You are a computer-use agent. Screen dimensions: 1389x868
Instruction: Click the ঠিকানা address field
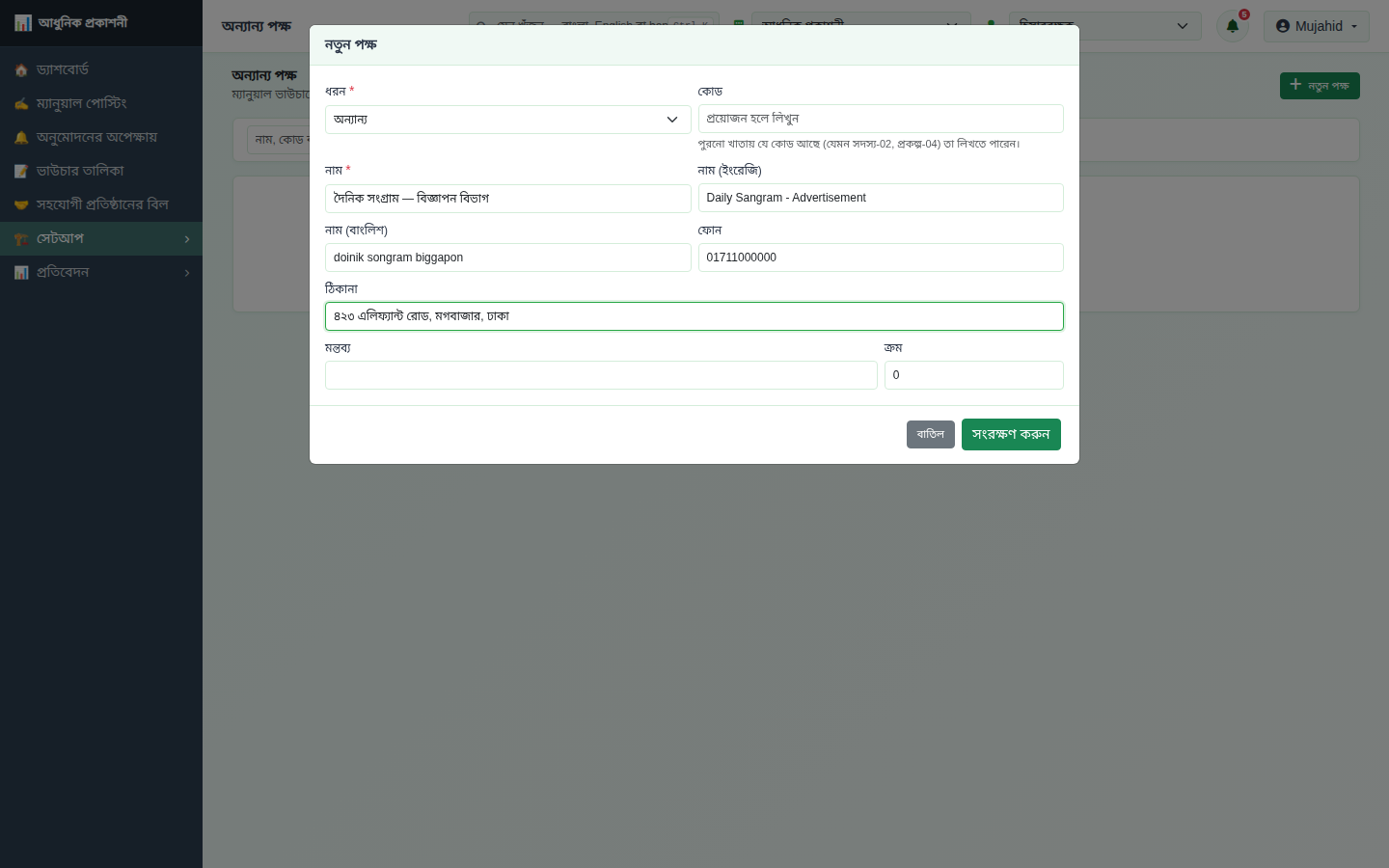(x=694, y=316)
